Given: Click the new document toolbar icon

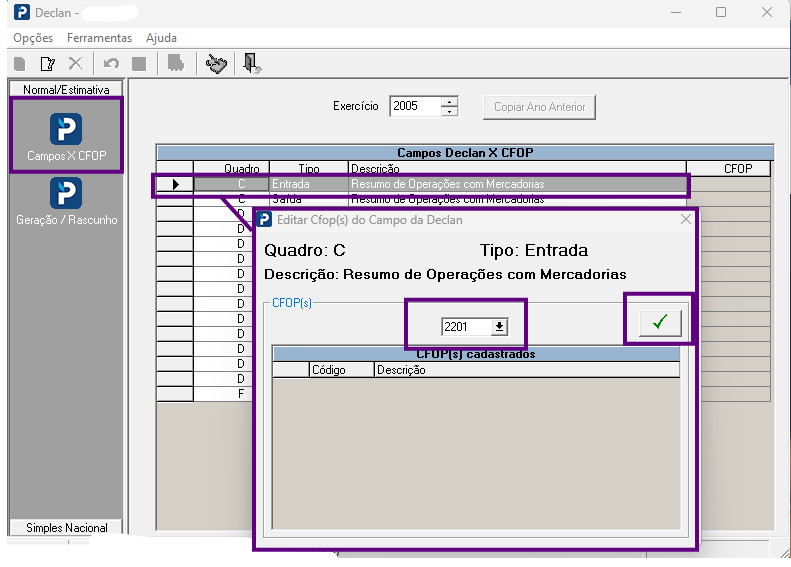Looking at the screenshot, I should coord(20,64).
